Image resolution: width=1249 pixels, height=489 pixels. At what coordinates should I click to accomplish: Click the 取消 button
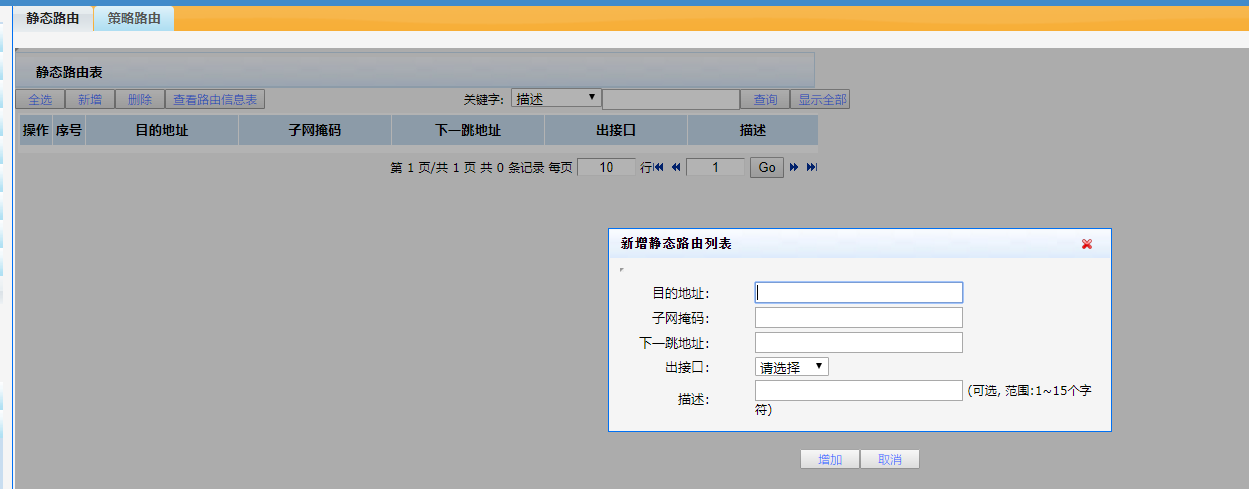pos(890,460)
